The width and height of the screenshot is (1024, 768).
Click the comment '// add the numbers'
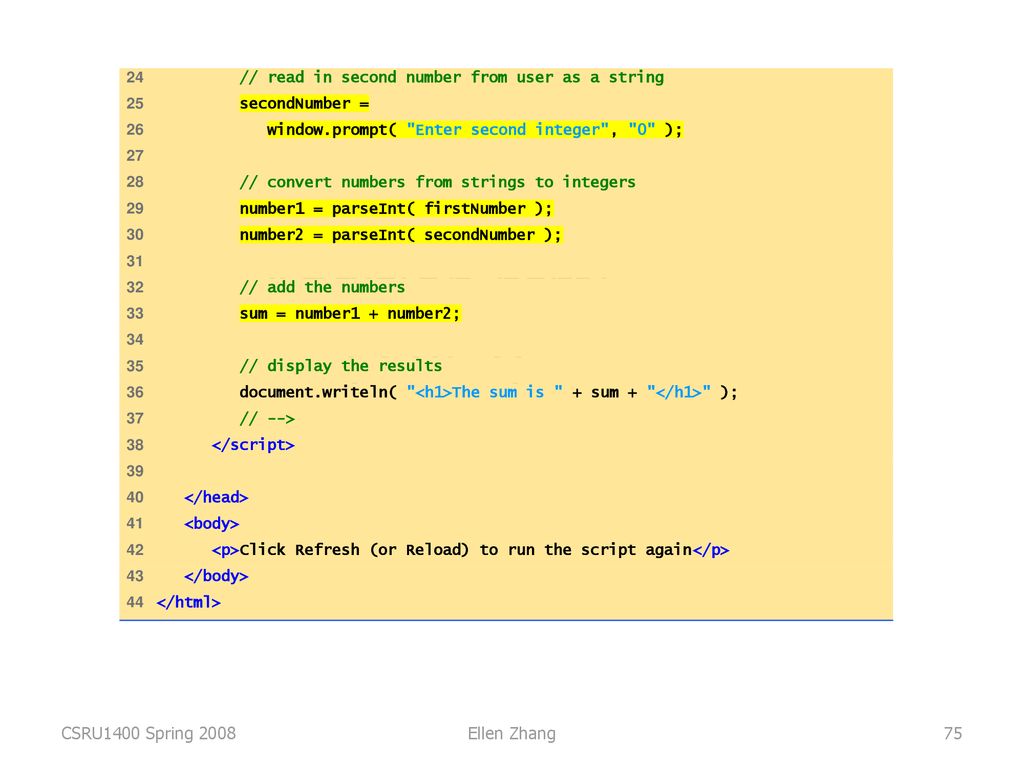[322, 287]
